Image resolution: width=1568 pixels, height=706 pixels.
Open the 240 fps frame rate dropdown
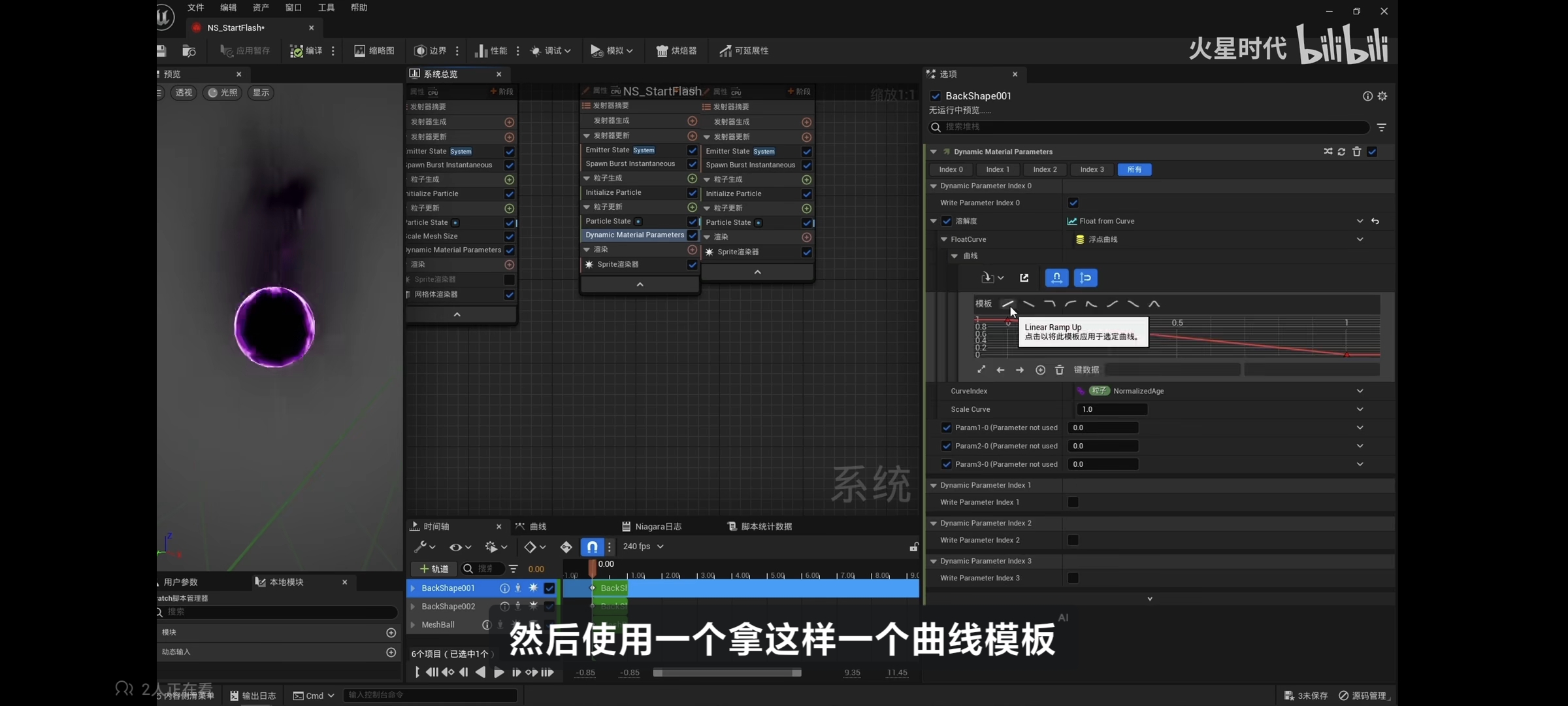[643, 546]
